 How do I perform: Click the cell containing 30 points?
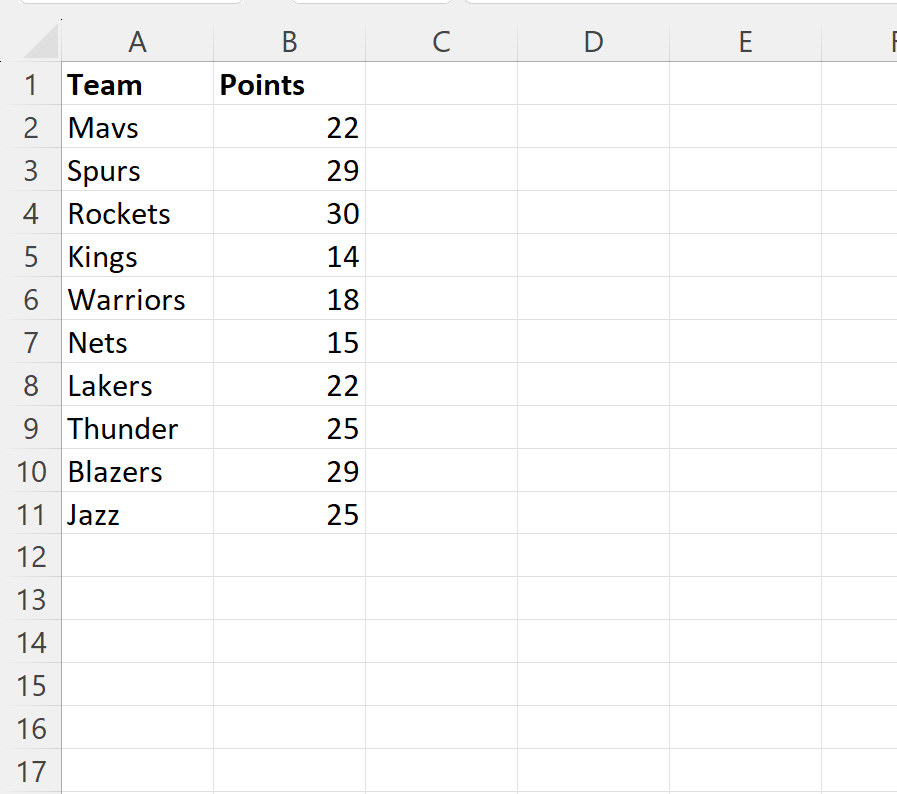click(x=289, y=214)
